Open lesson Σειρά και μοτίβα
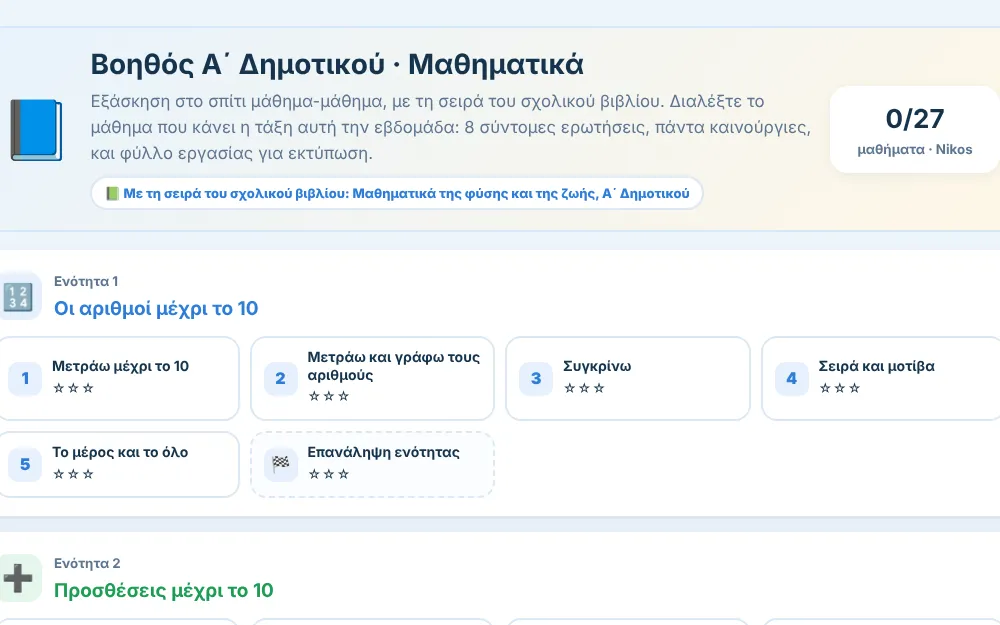This screenshot has width=1000, height=625. tap(881, 378)
